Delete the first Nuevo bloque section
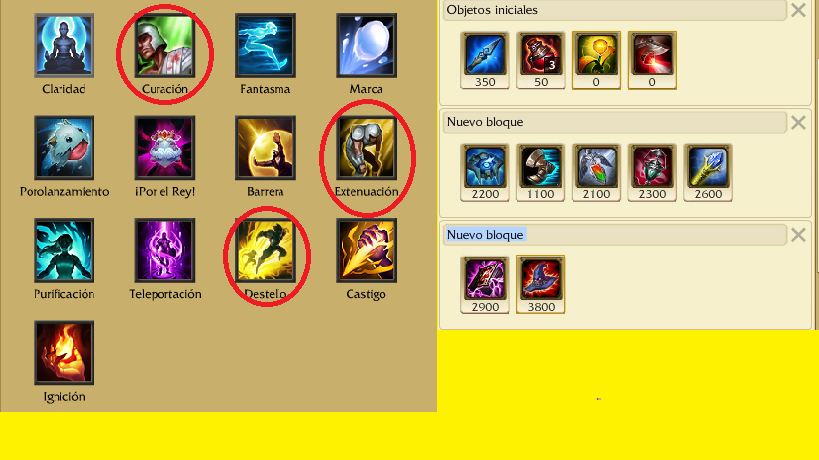 click(798, 122)
